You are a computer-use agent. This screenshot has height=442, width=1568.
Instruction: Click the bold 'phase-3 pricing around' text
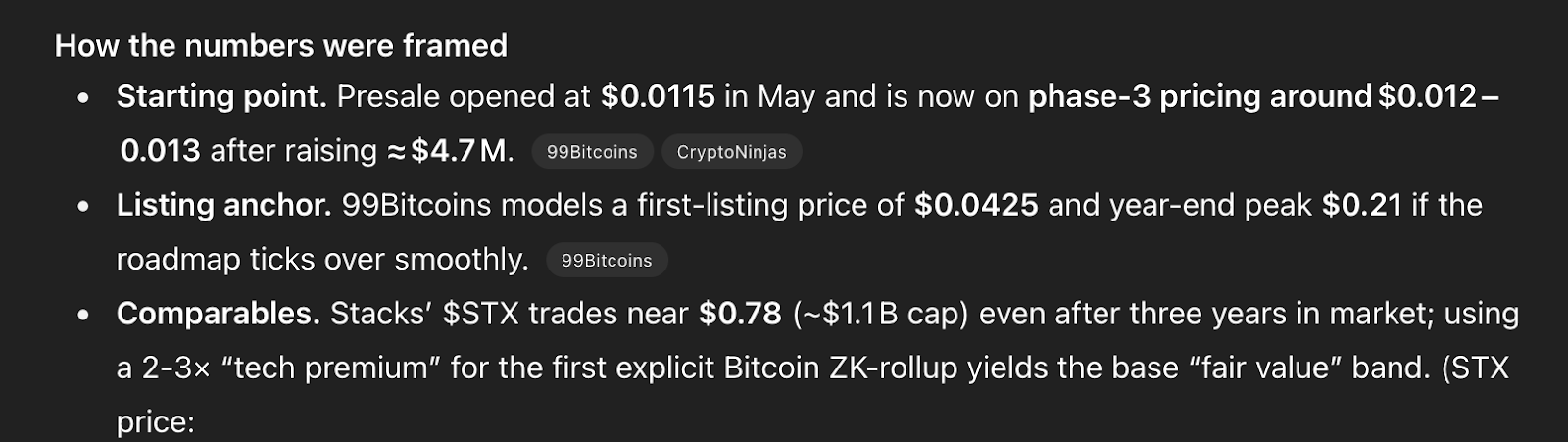coord(1200,96)
